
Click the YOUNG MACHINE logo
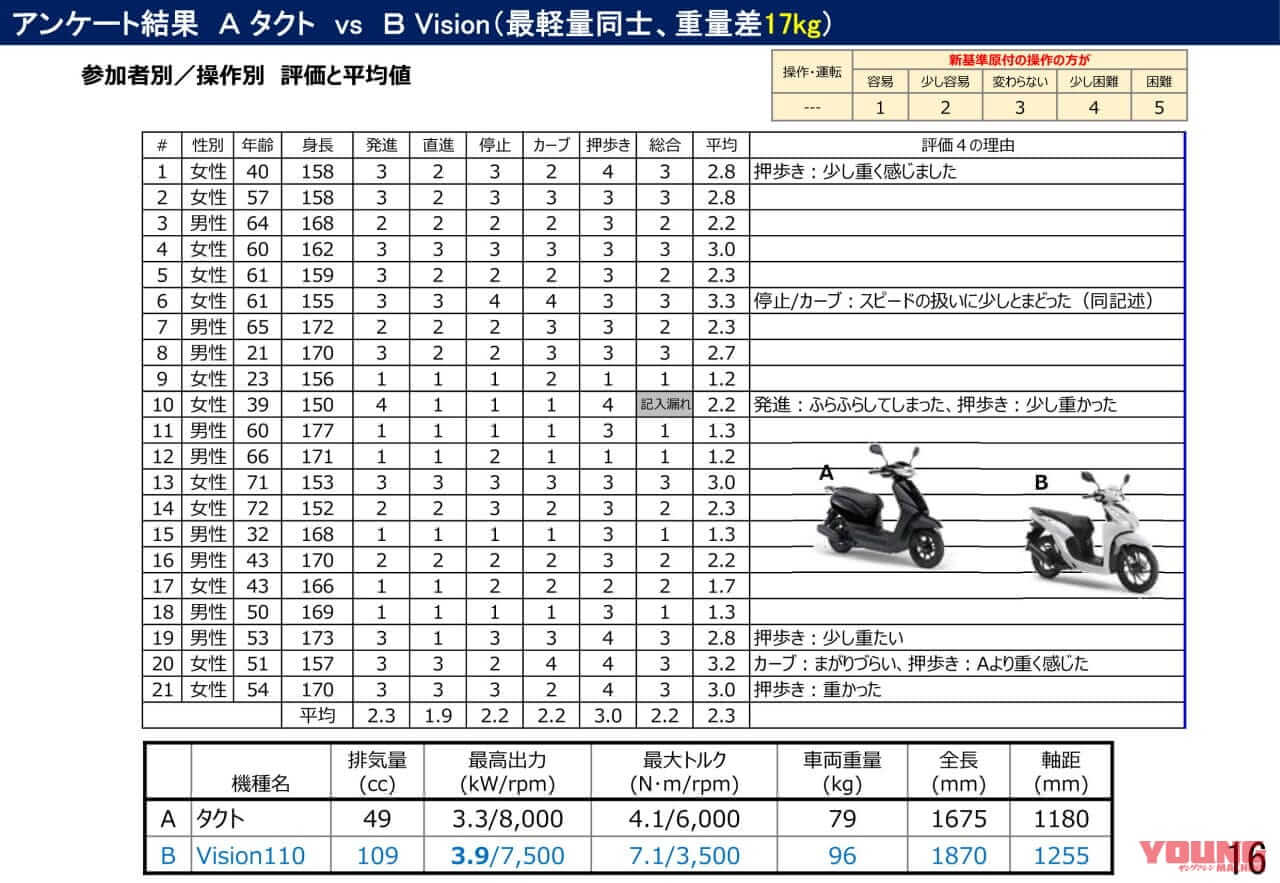[1190, 855]
